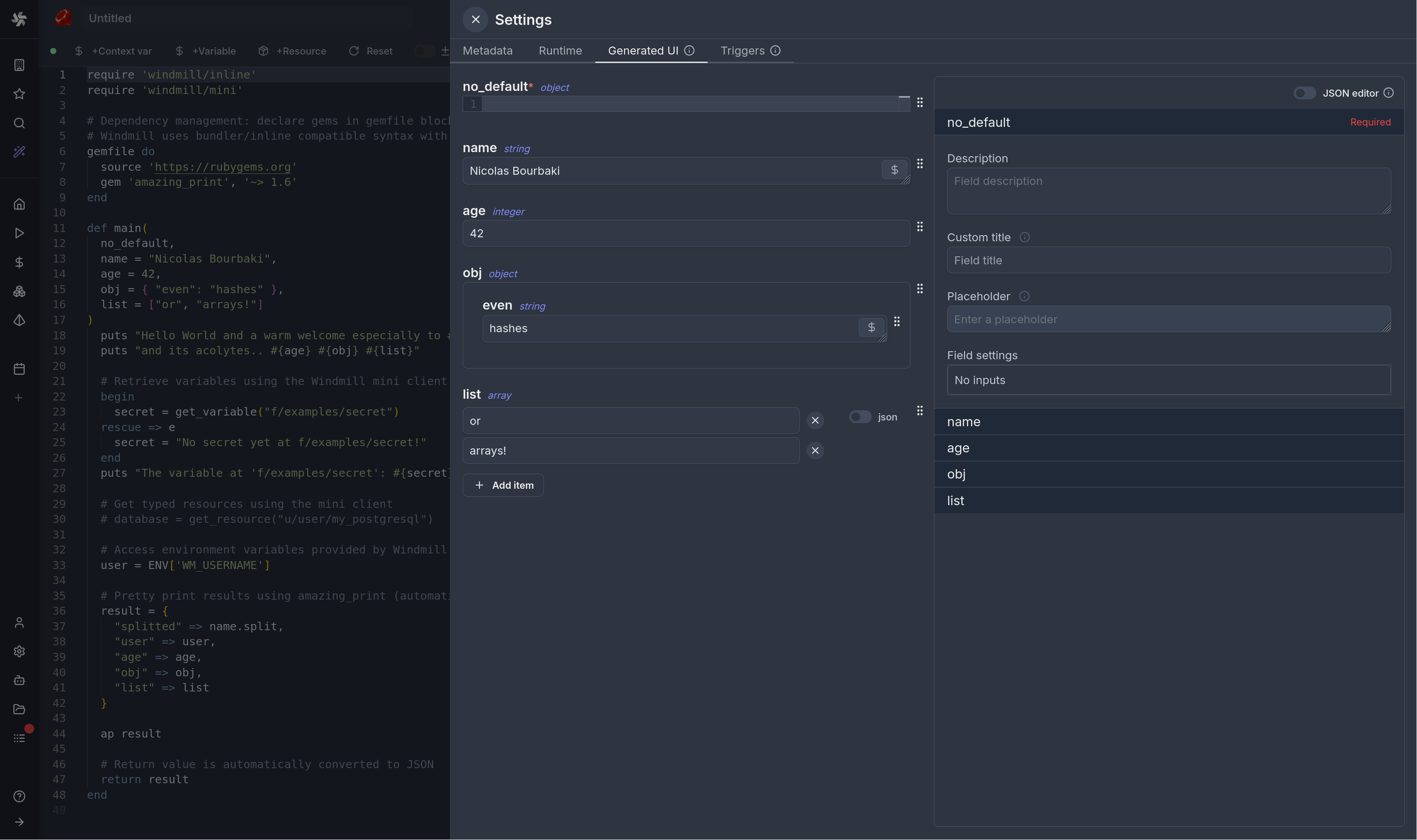Select the star favorites icon in sidebar
The height and width of the screenshot is (840, 1417).
(19, 94)
